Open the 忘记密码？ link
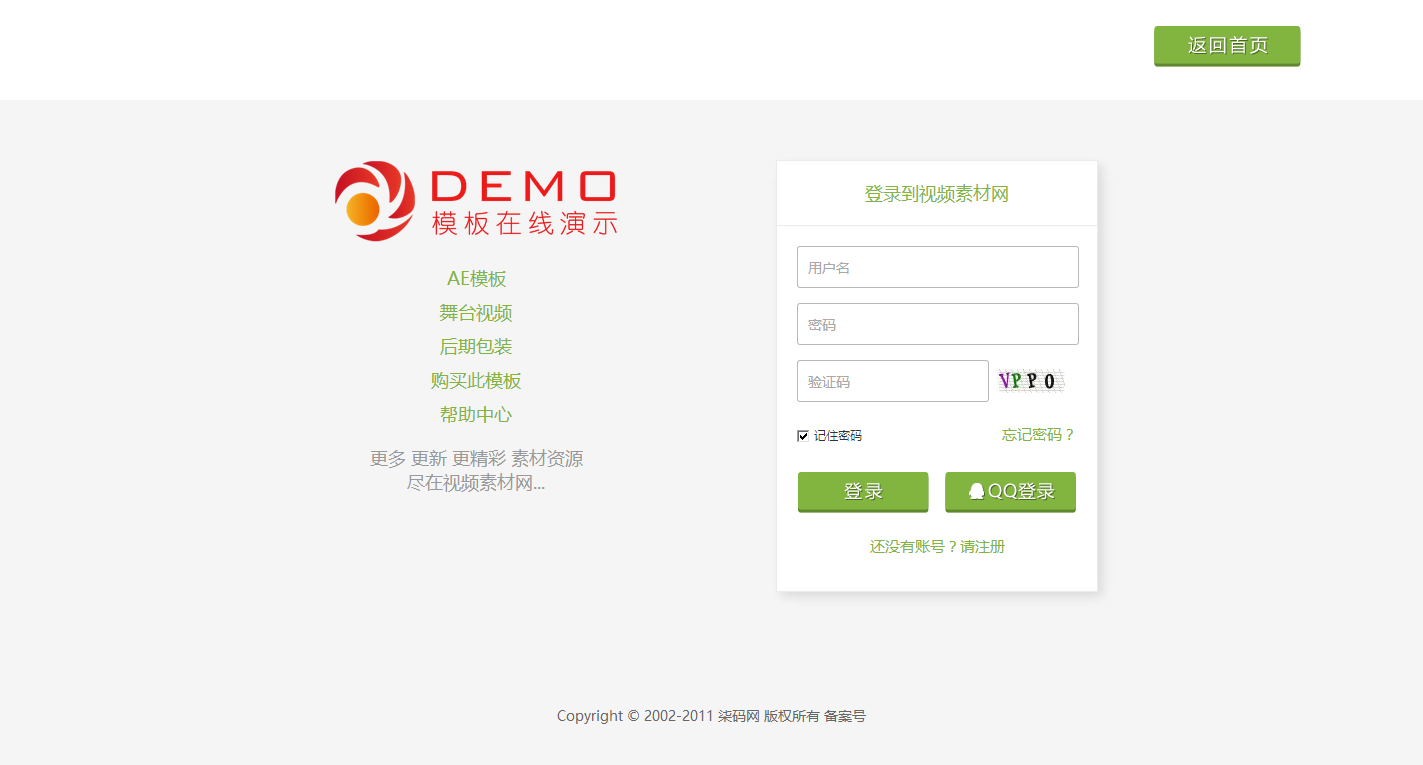 (x=1039, y=435)
